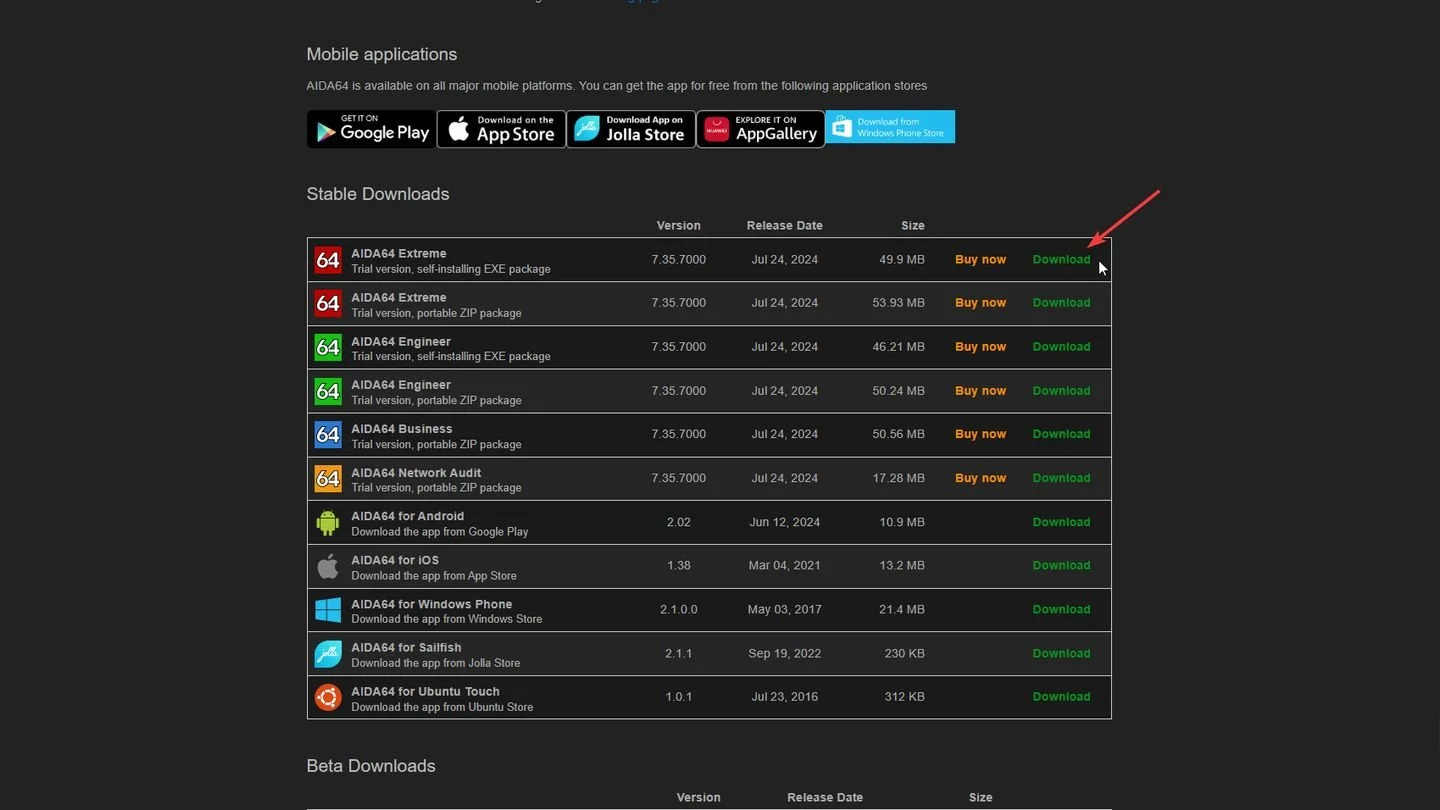The height and width of the screenshot is (810, 1440).
Task: Open the Huawei AppGallery badge
Action: click(761, 129)
